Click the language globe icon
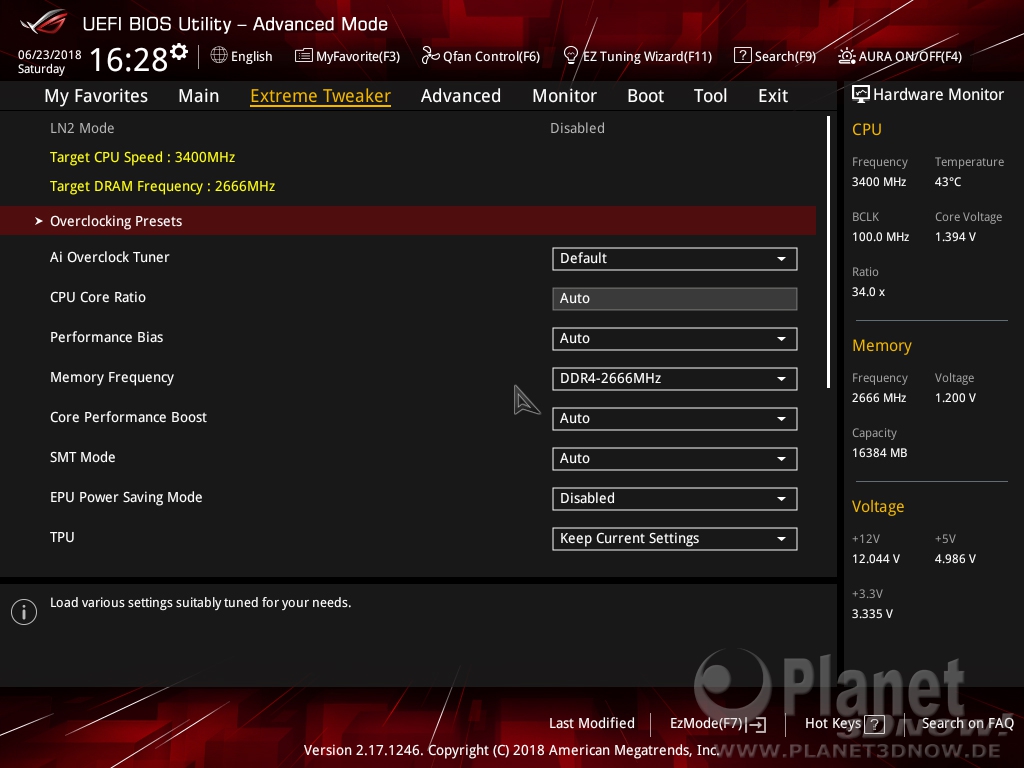The height and width of the screenshot is (768, 1024). (219, 56)
